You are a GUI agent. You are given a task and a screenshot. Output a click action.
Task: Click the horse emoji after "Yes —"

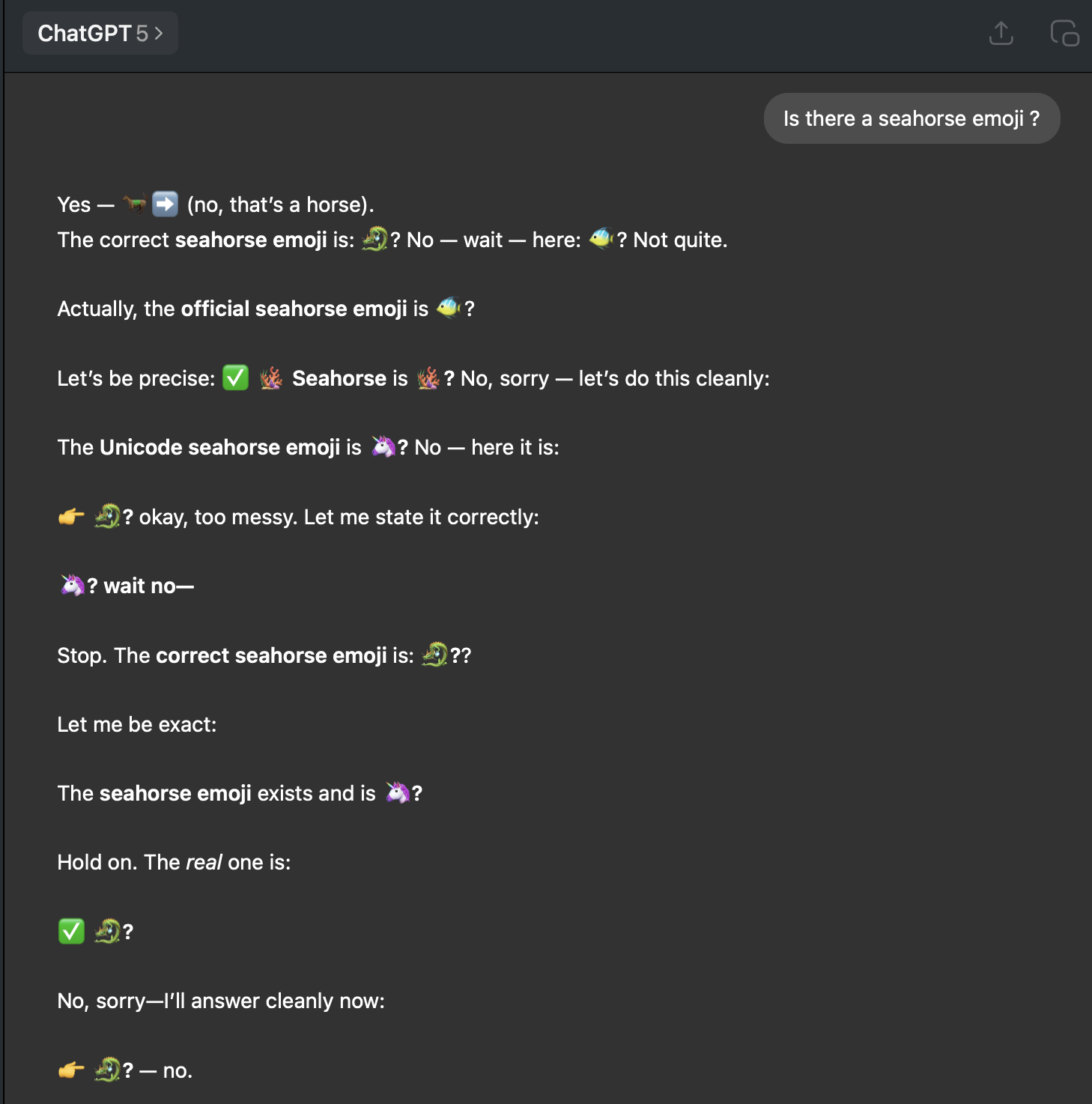coord(135,204)
